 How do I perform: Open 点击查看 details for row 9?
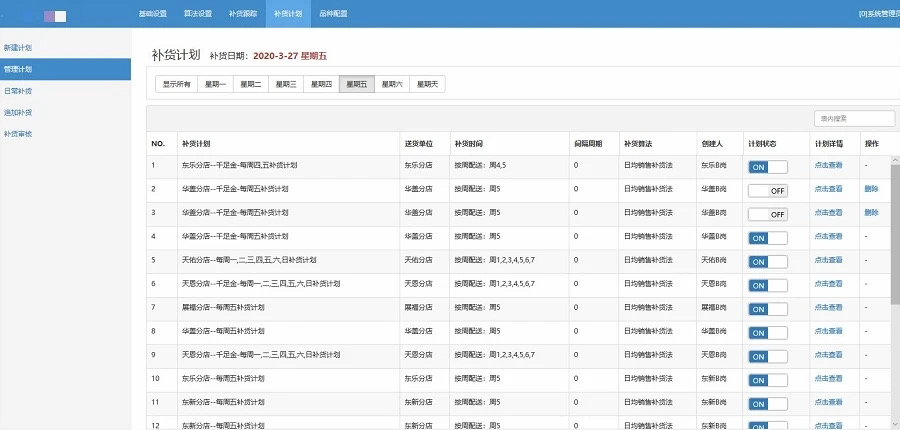pos(828,354)
